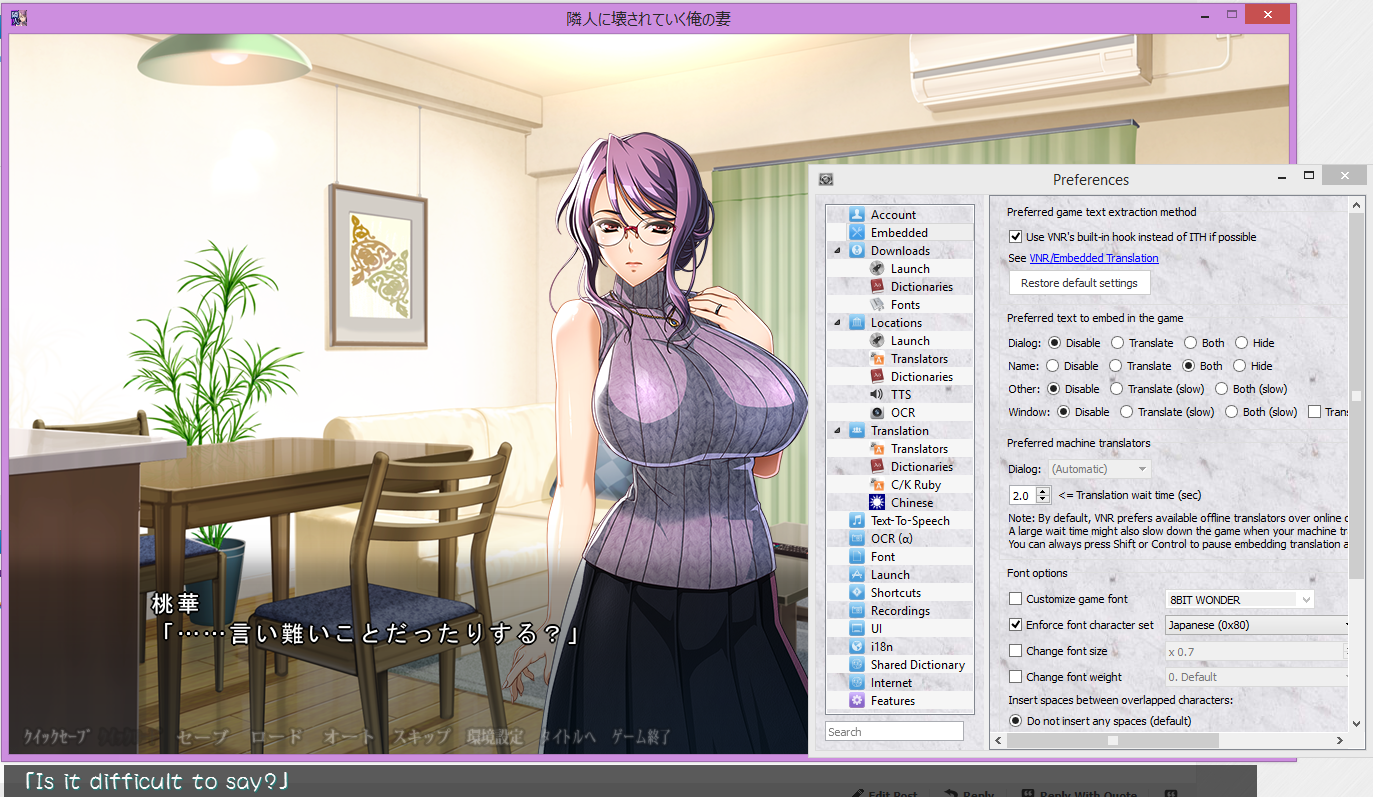Open the OCR camera icon under Locations
Screen dimensions: 1373x797
pyautogui.click(x=877, y=412)
